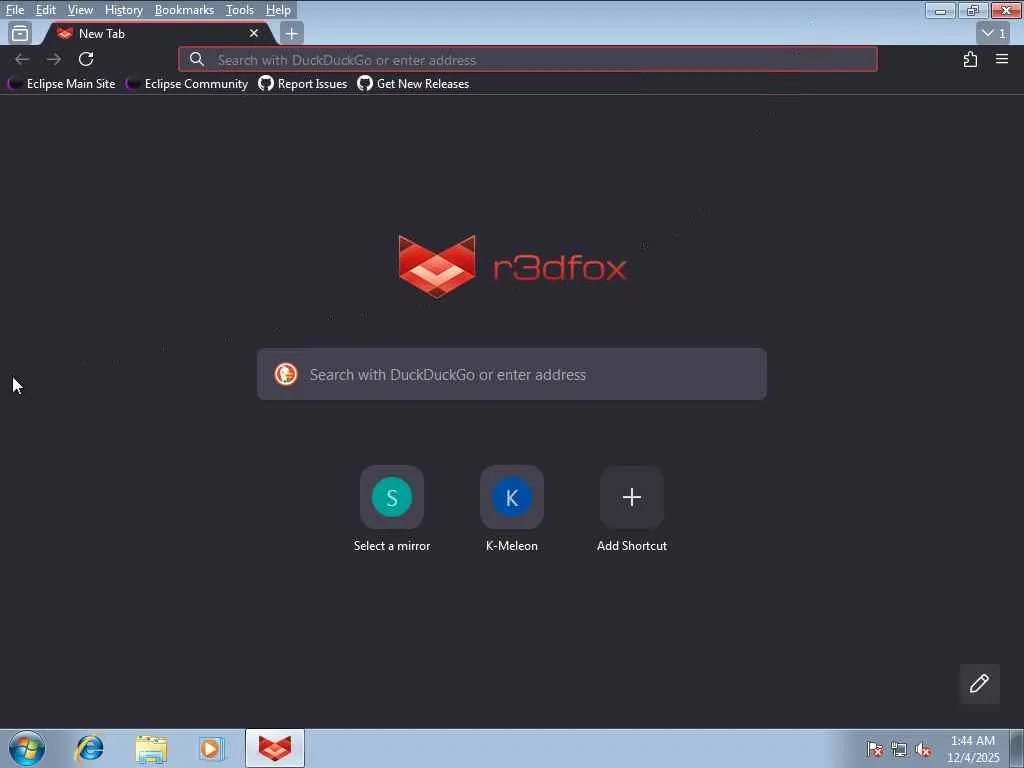The width and height of the screenshot is (1024, 768).
Task: Expand the list all tabs dropdown
Action: (x=993, y=33)
